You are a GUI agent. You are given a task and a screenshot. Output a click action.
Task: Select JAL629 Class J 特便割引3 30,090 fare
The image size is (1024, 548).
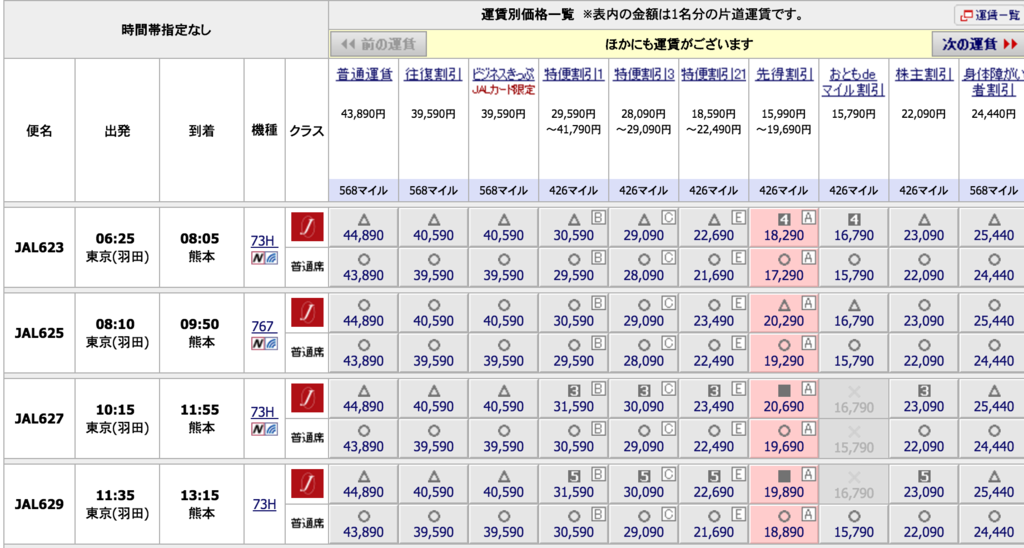644,484
